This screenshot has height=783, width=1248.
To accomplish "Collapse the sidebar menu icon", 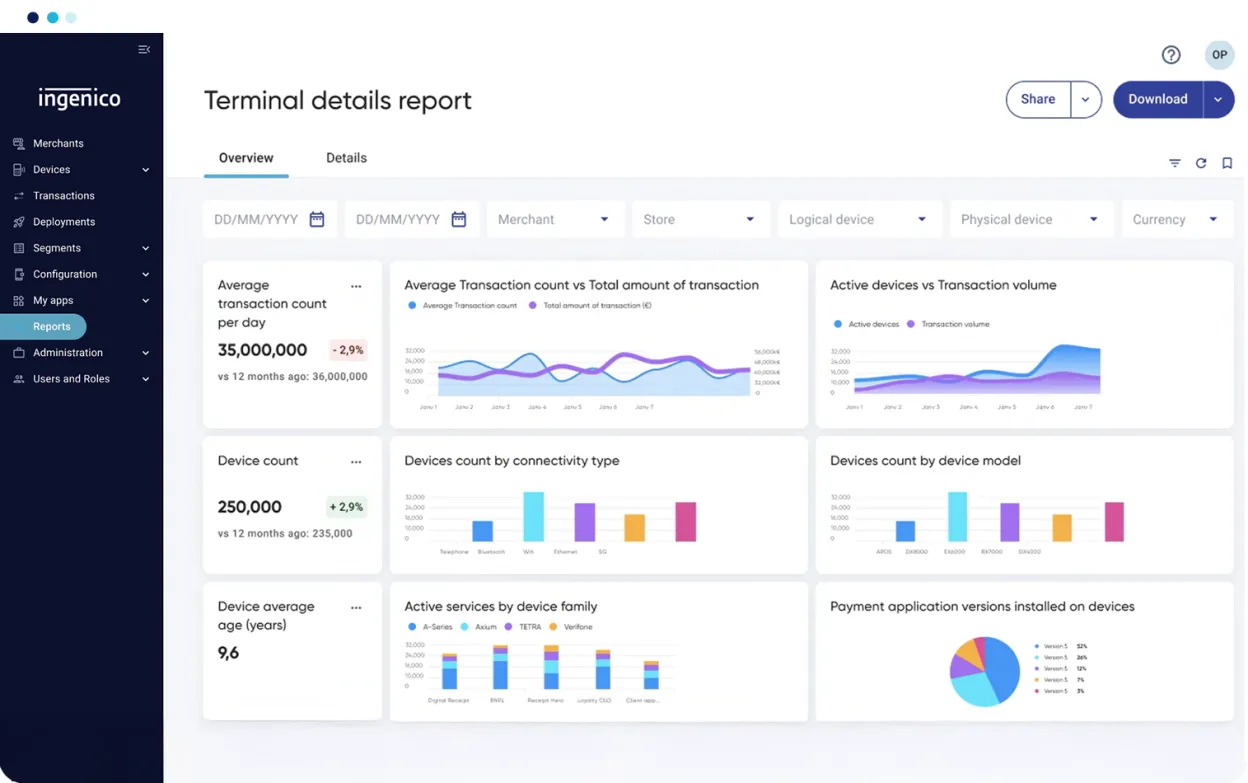I will pyautogui.click(x=144, y=50).
